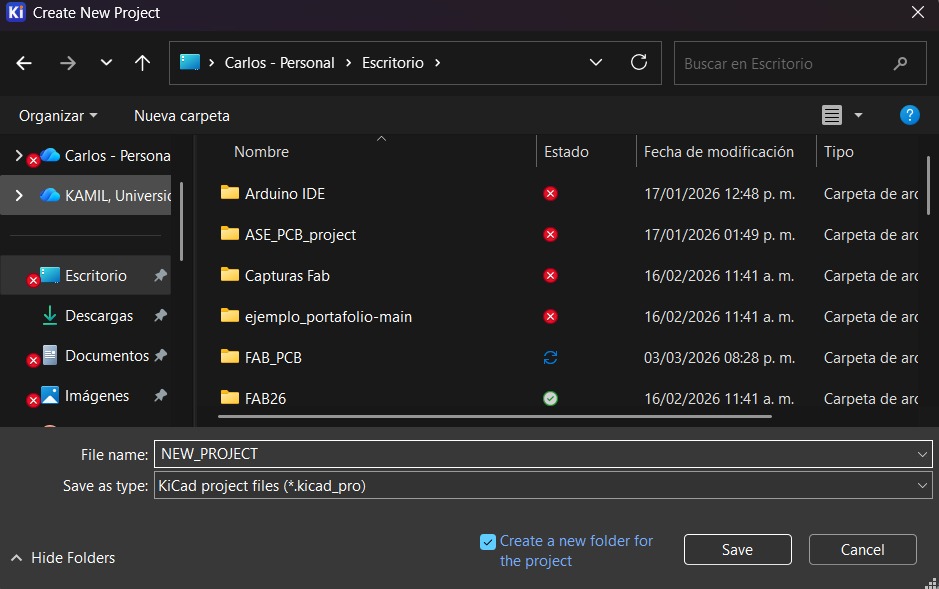Refresh the Escritorio folder view
Screen dimensions: 939x589
639,62
